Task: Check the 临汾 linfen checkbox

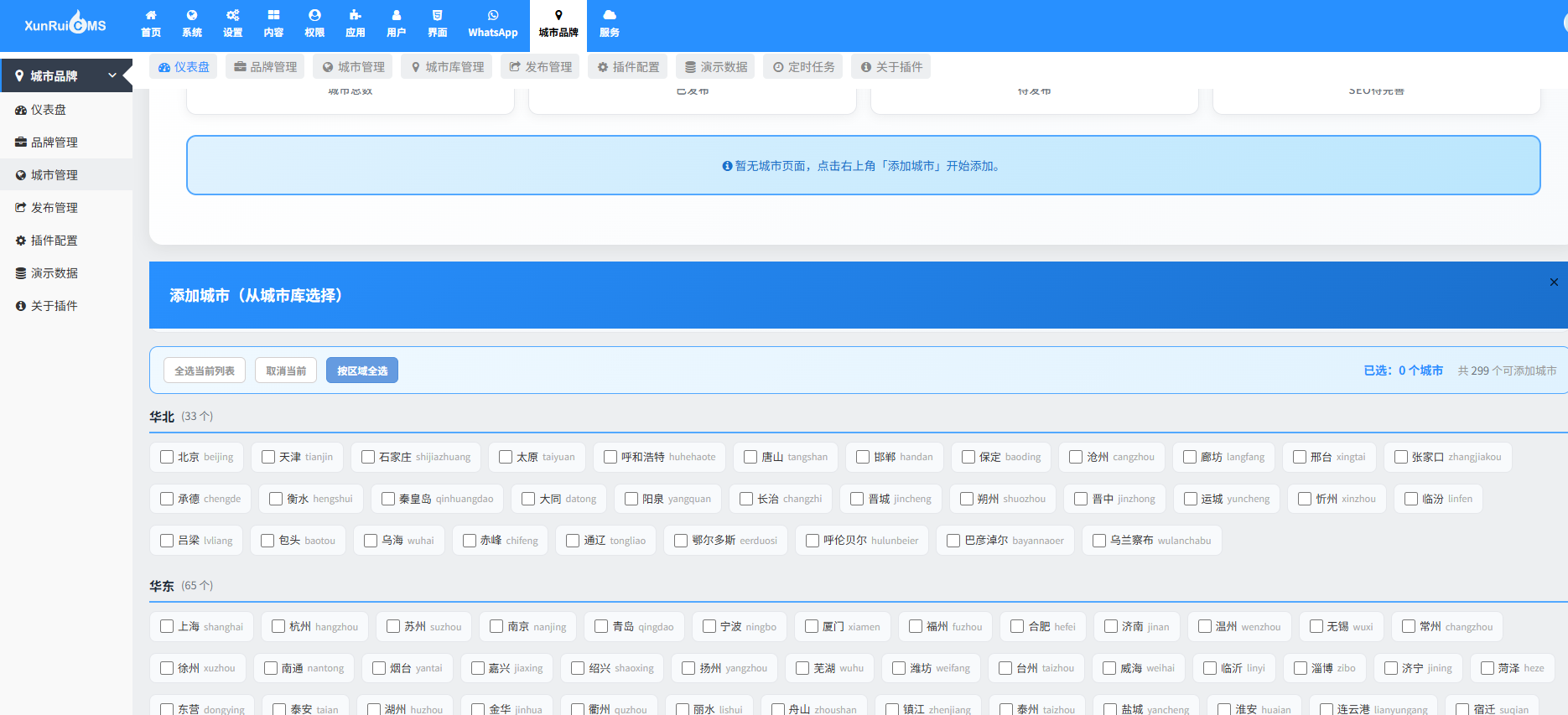Action: 1411,499
